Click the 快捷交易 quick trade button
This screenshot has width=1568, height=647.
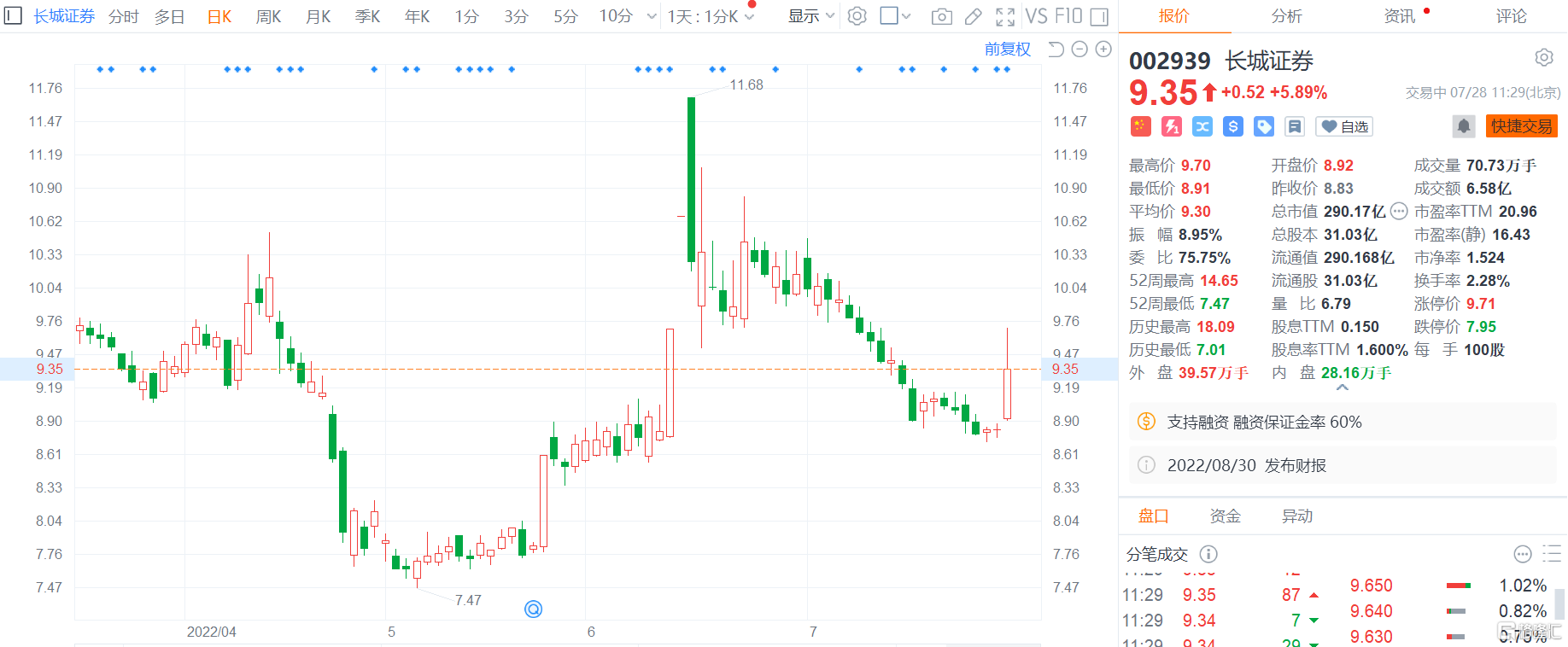[x=1521, y=126]
